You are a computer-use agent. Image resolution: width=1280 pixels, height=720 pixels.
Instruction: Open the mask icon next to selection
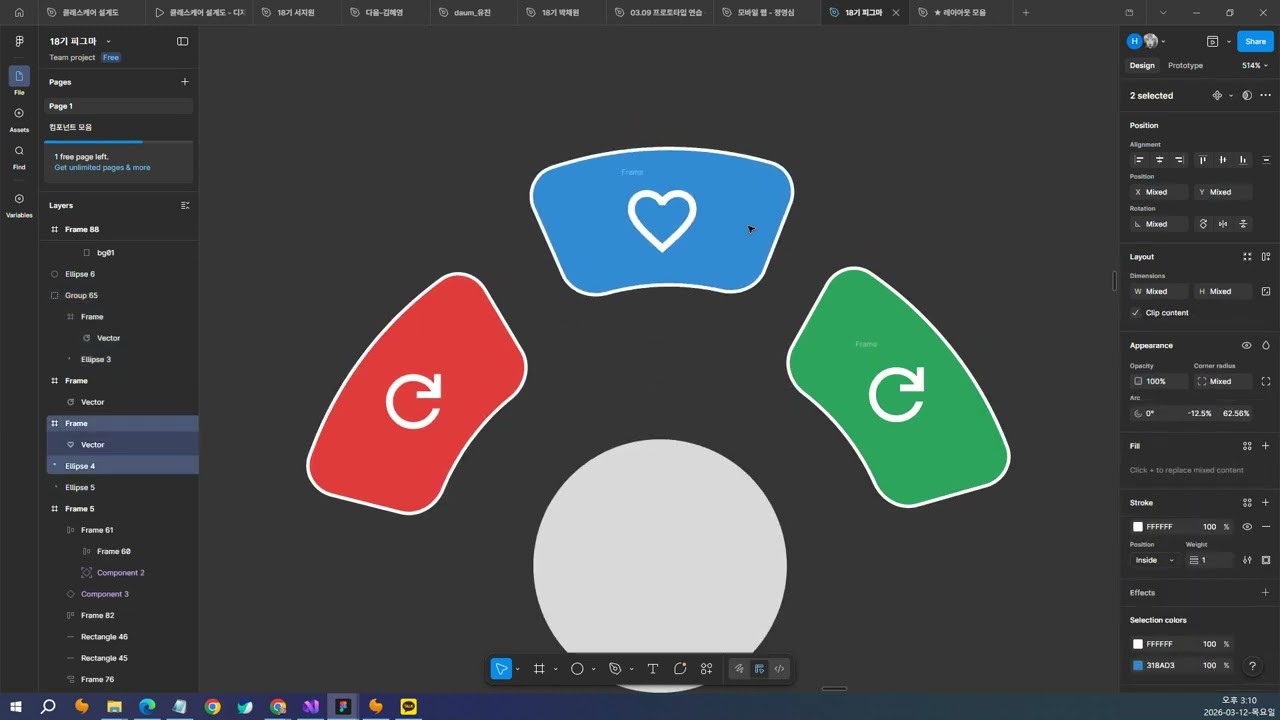point(1247,96)
